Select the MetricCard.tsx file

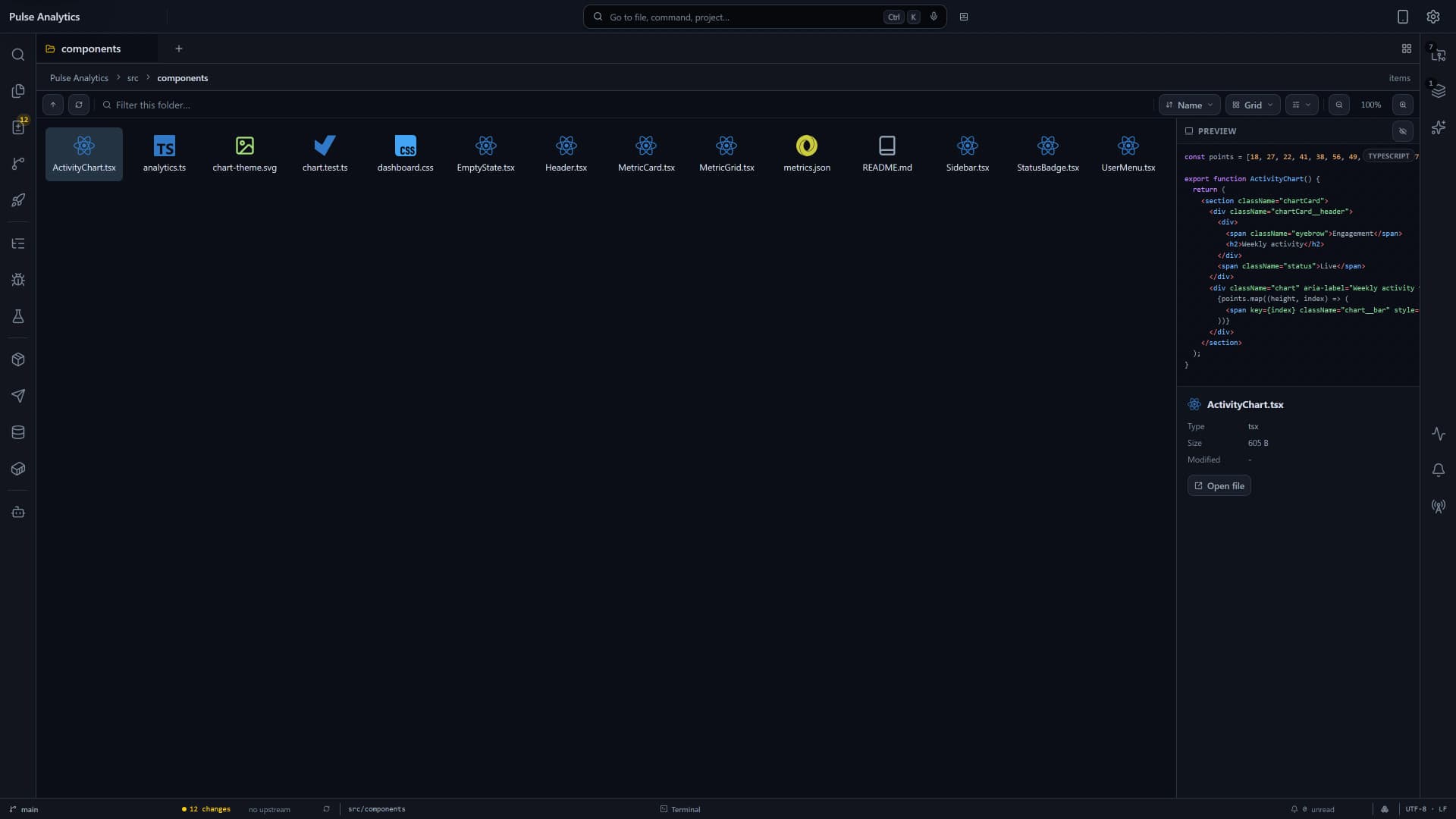pyautogui.click(x=647, y=154)
